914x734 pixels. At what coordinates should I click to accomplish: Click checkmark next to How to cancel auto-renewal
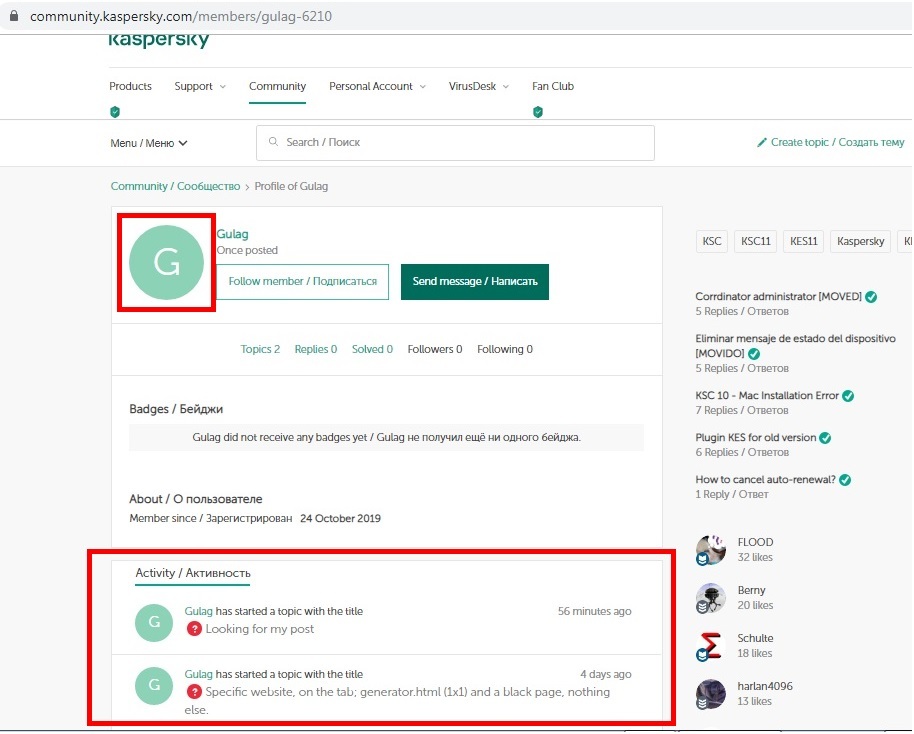(845, 480)
